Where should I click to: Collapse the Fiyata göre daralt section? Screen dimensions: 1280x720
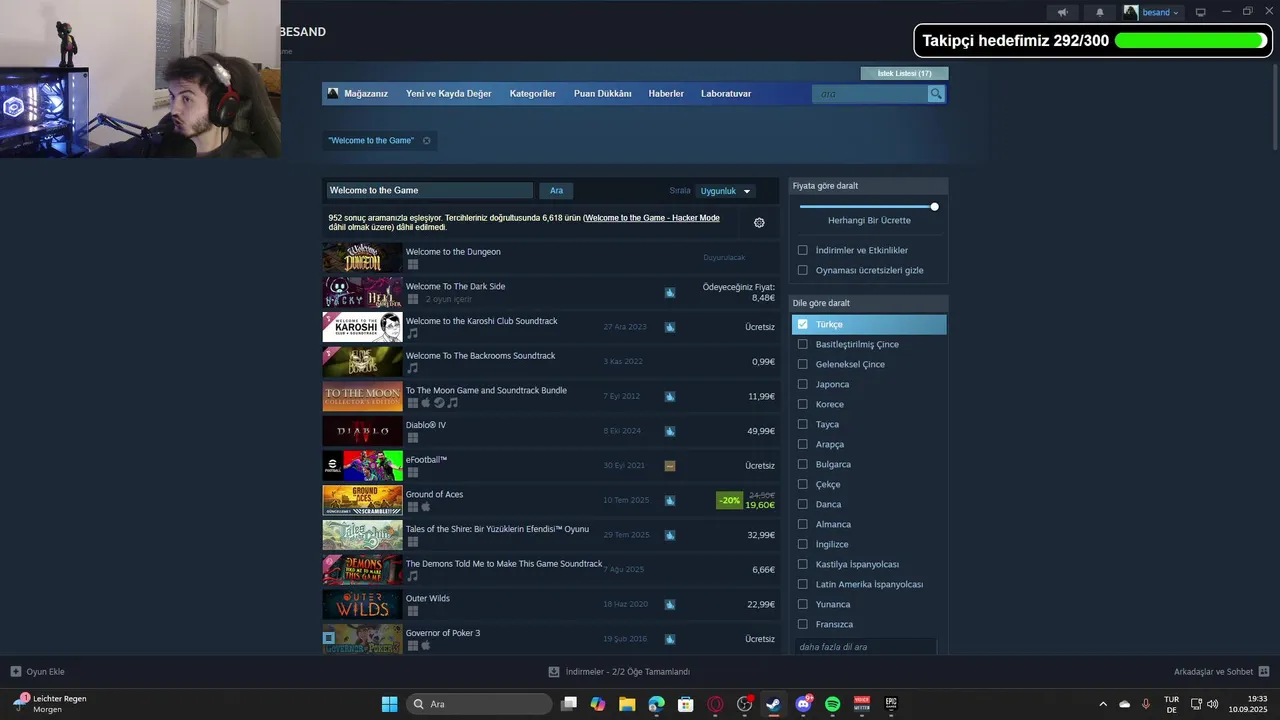point(868,186)
